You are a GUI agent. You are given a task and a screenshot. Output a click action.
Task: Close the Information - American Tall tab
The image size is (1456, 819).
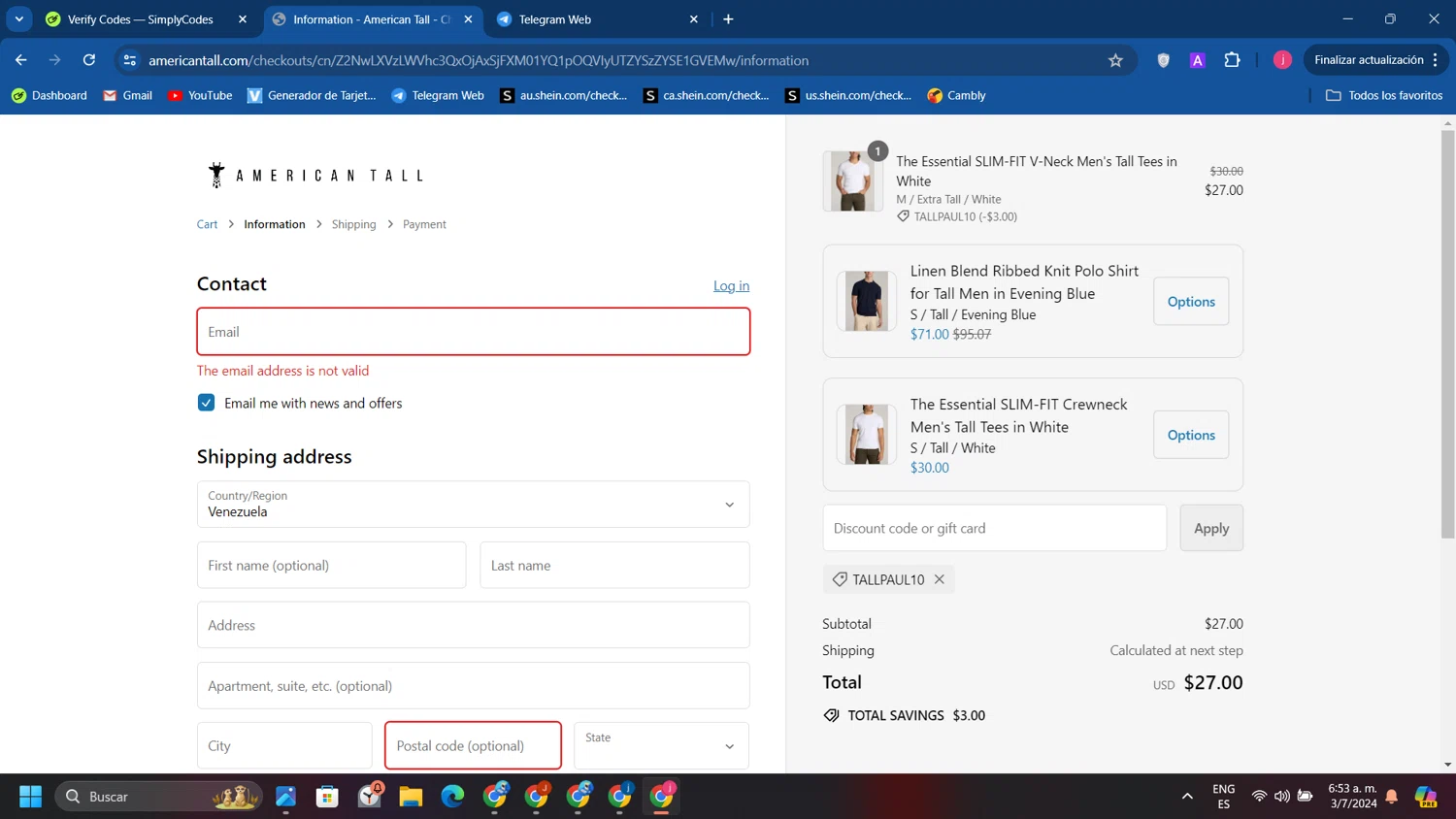[468, 19]
